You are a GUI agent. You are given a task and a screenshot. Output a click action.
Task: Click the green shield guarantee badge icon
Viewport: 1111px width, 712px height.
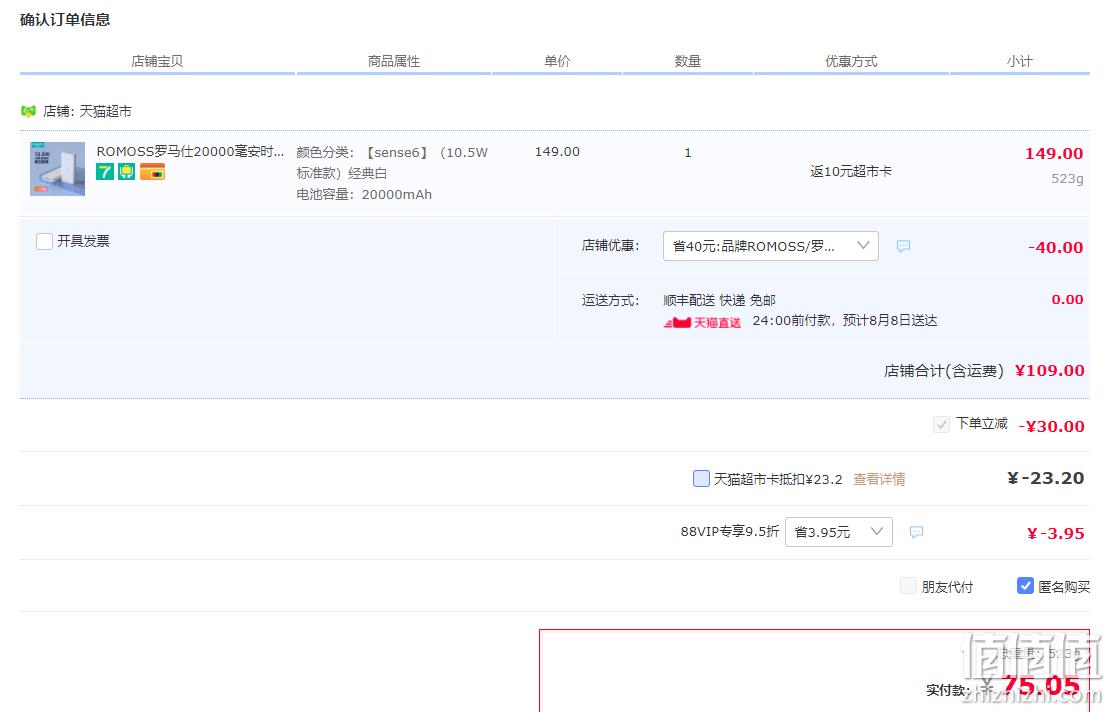pos(126,171)
